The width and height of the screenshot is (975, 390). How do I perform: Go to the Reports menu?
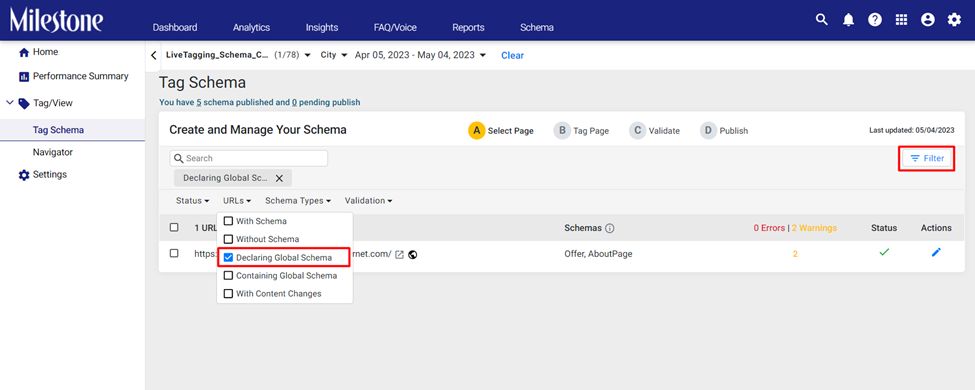click(x=468, y=27)
